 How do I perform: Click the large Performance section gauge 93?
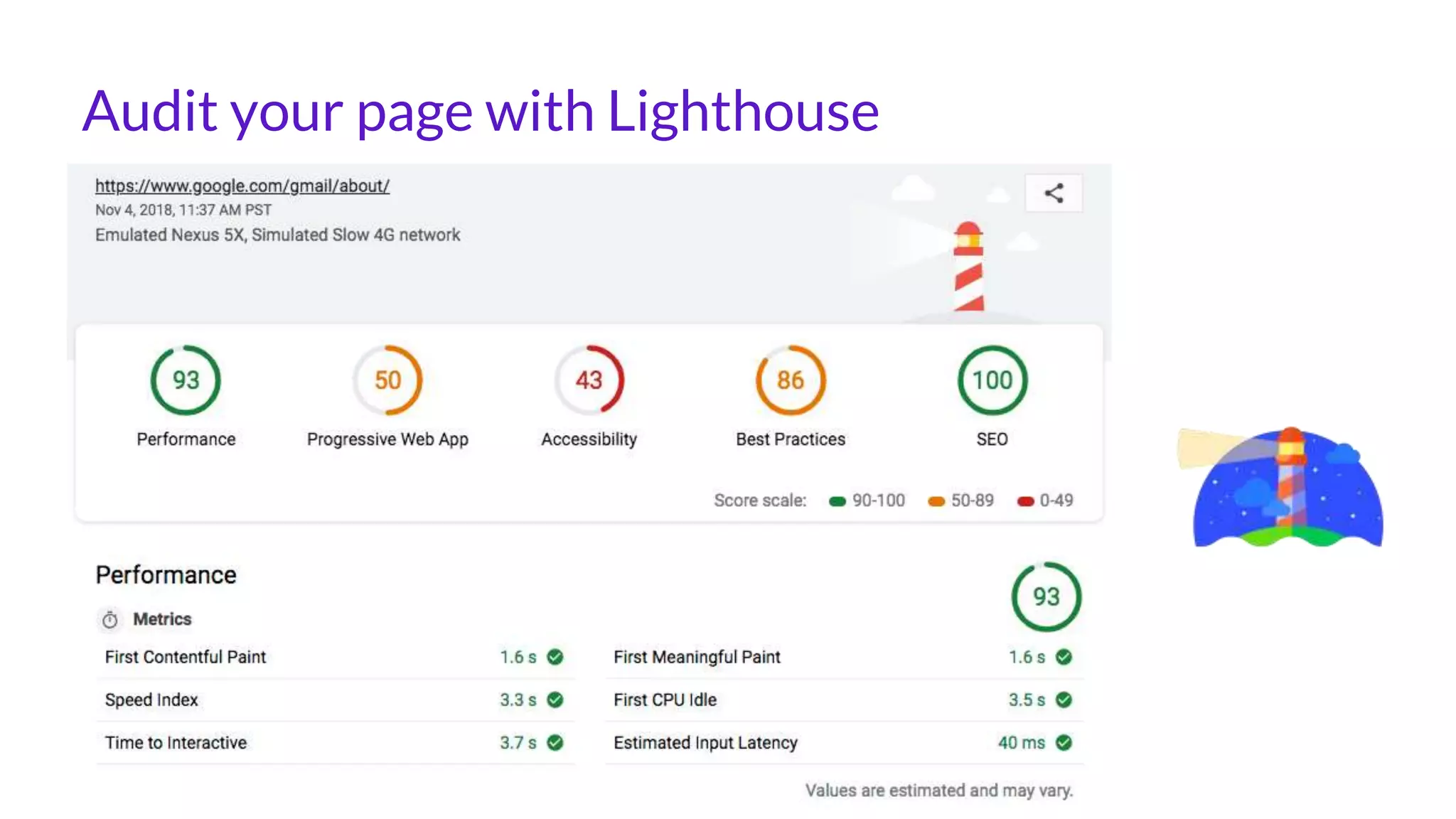coord(1046,597)
